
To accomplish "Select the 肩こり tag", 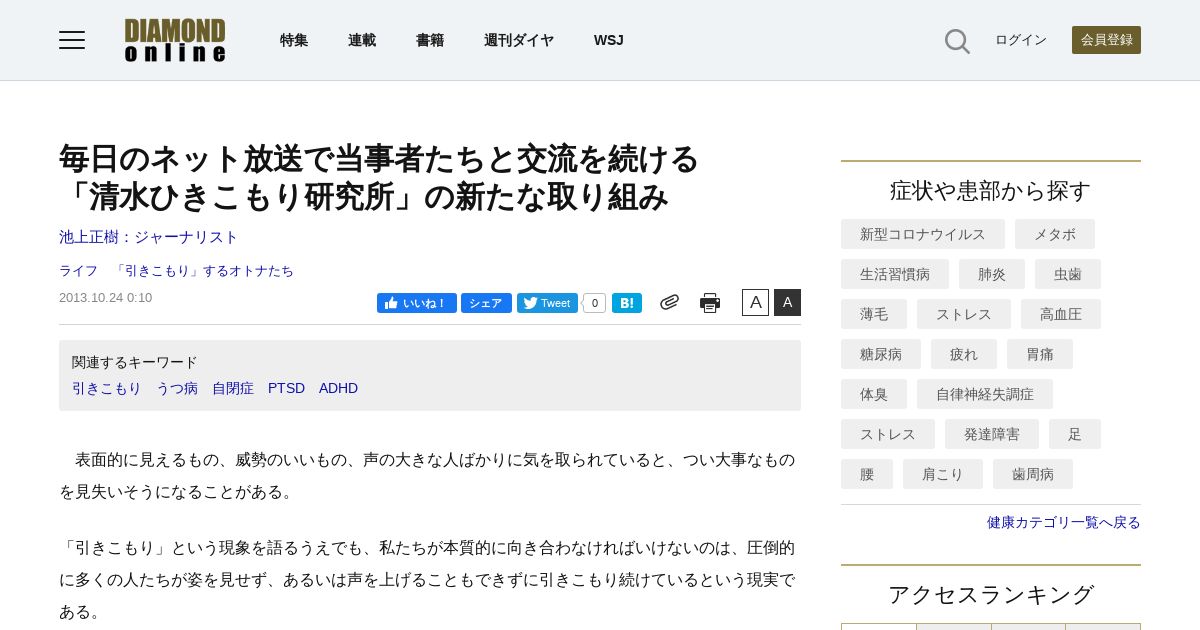I will [943, 474].
